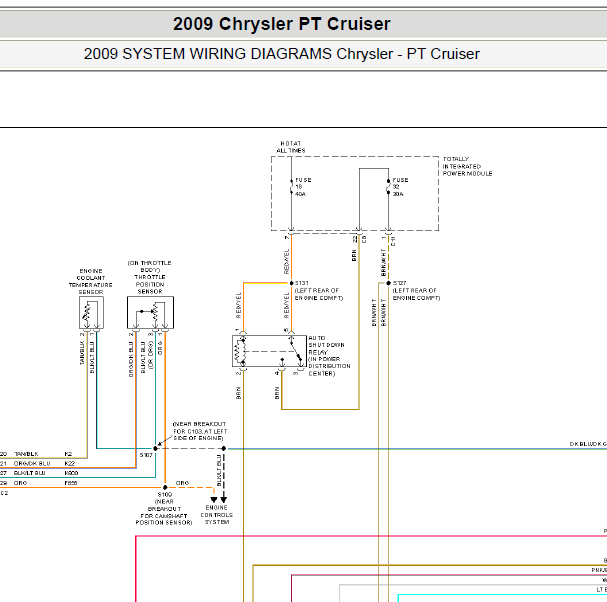
Task: Click the "AUTO SHUT DOWN RELAY" label
Action: (326, 345)
